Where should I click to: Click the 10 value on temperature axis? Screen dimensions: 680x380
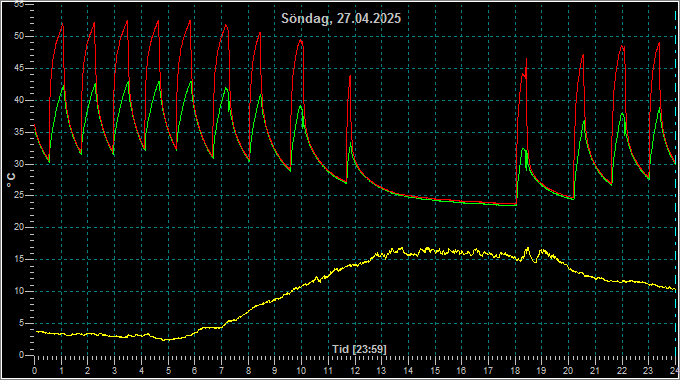(x=19, y=292)
